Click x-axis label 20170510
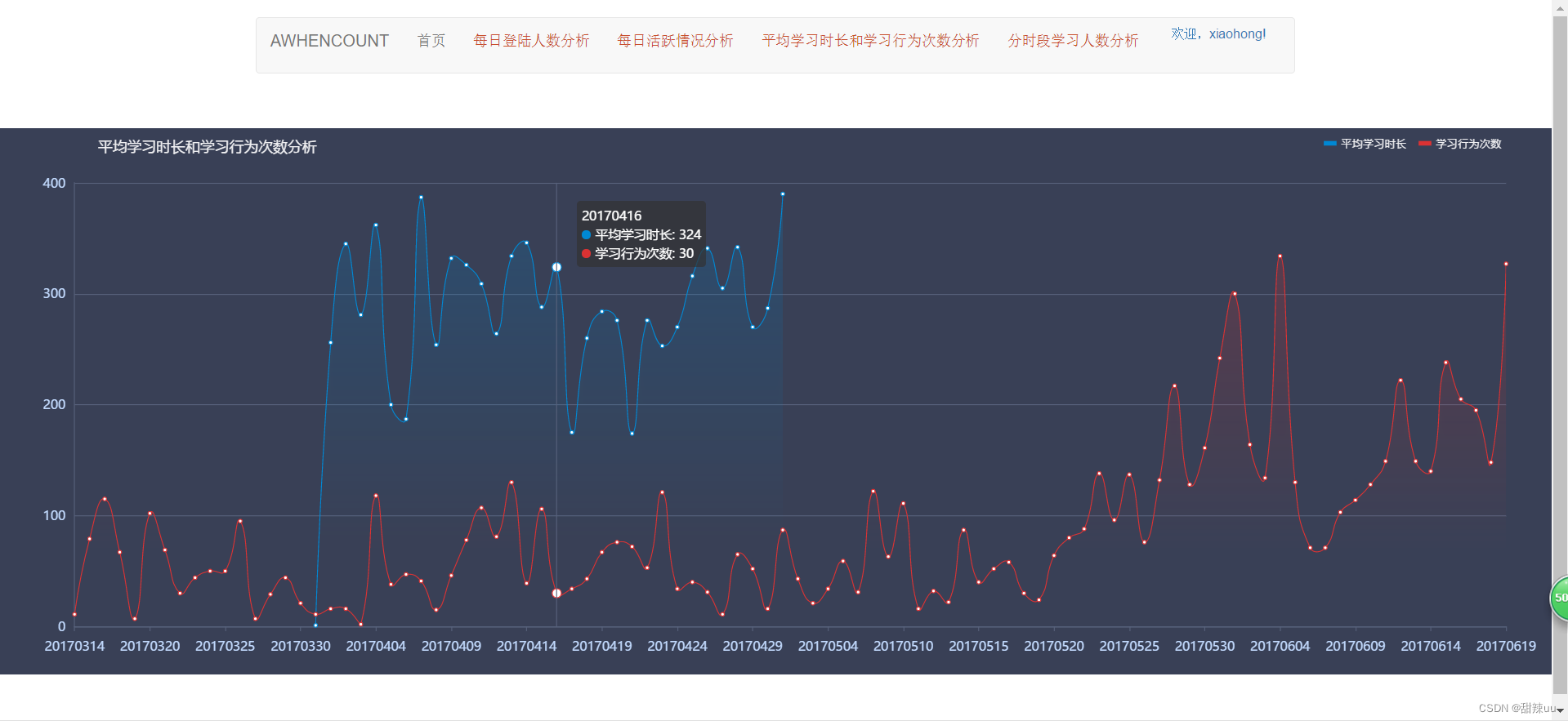The height and width of the screenshot is (721, 1568). click(903, 646)
